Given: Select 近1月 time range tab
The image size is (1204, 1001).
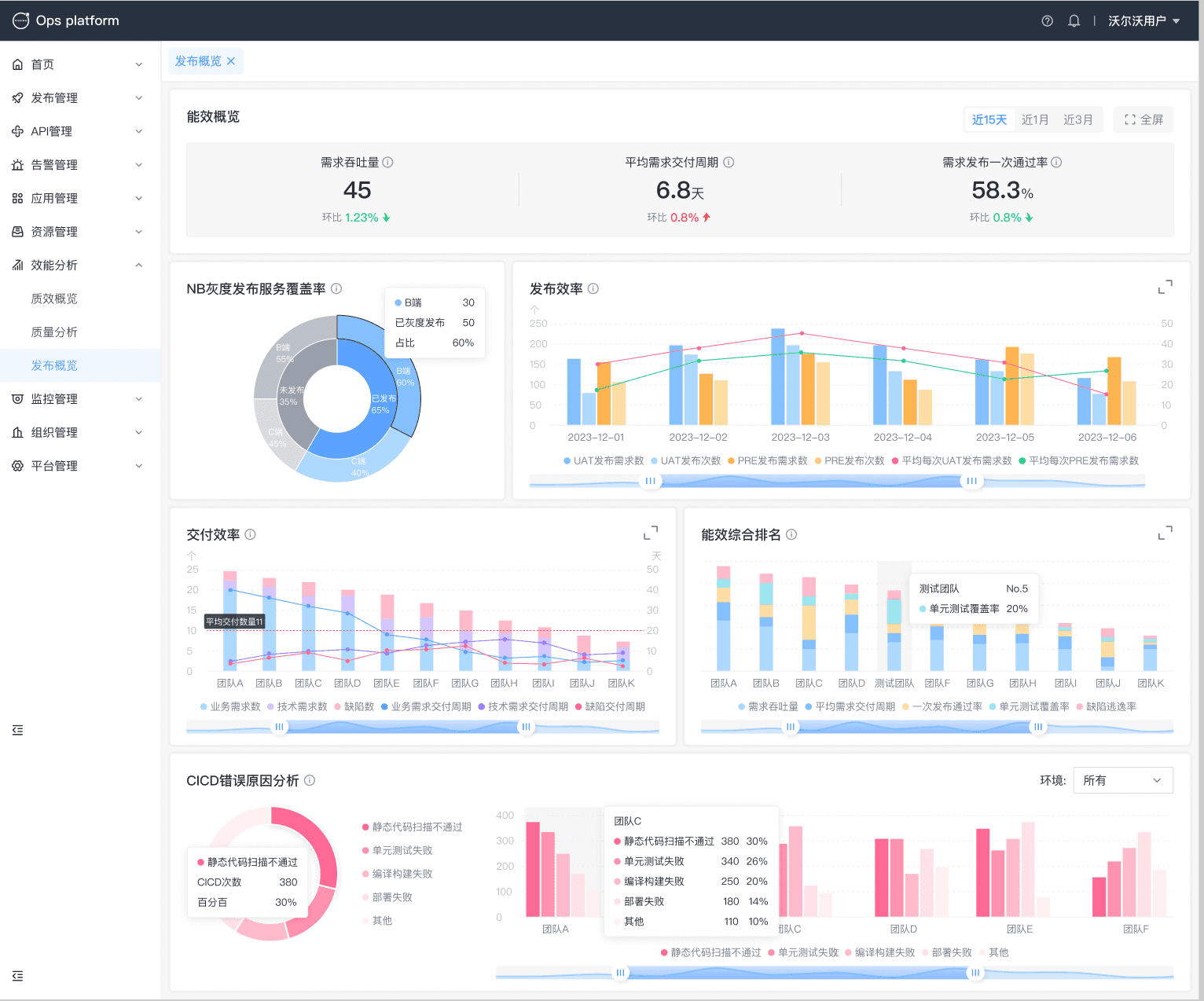Looking at the screenshot, I should coord(1034,119).
